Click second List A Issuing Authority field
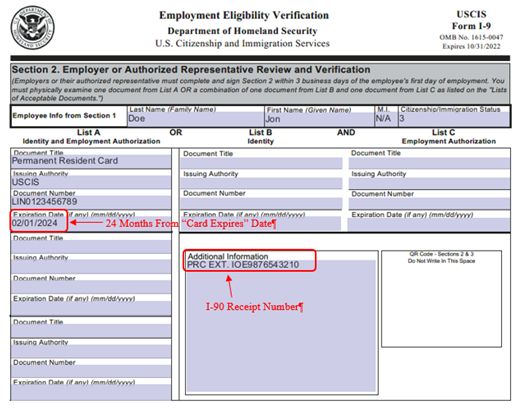 coord(91,267)
